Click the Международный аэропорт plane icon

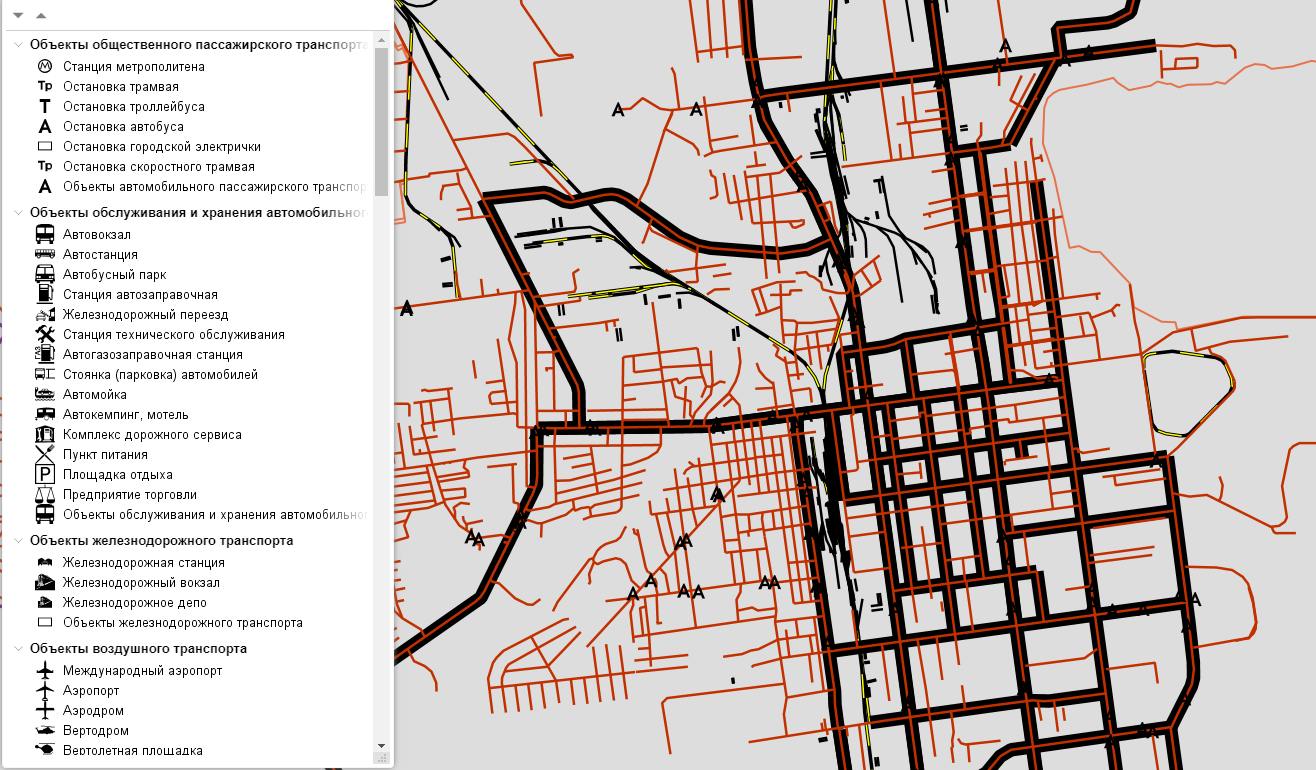click(45, 670)
